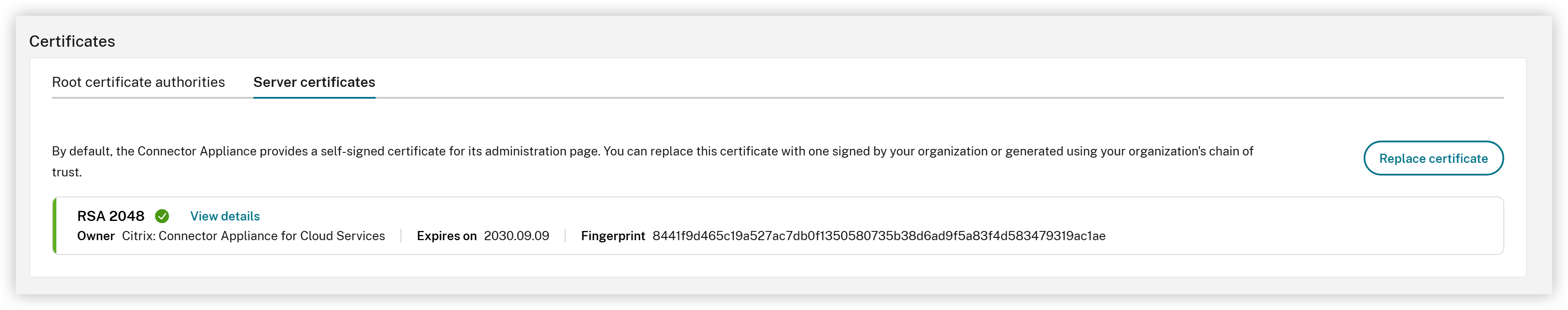Image resolution: width=1568 pixels, height=310 pixels.
Task: Click the Expires on 2030.09.09 date
Action: pyautogui.click(x=517, y=236)
